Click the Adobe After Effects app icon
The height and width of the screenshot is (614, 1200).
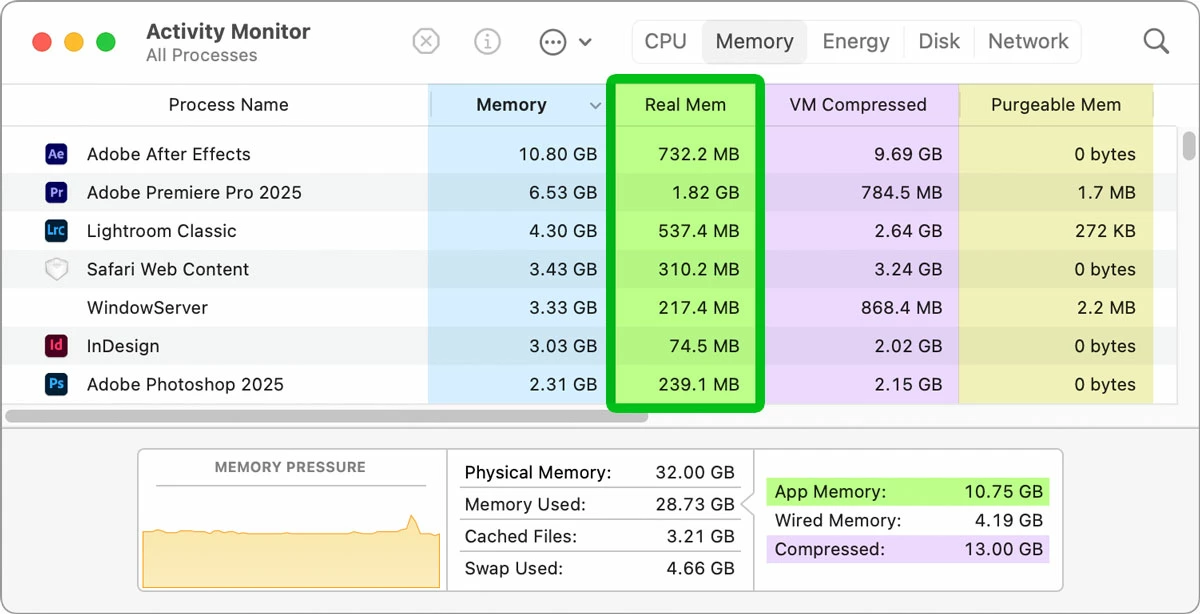pos(56,154)
